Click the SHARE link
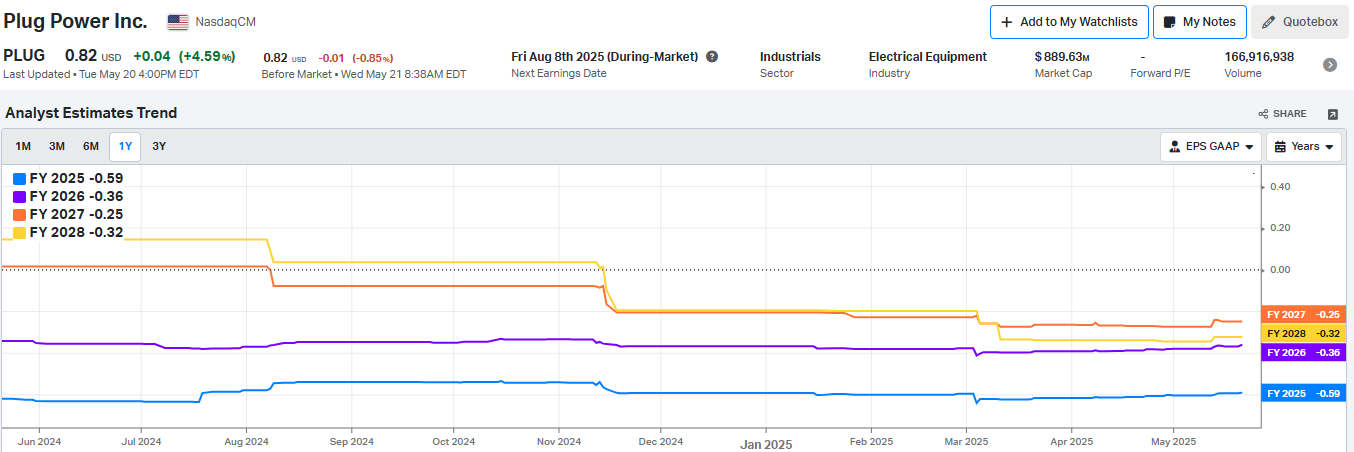 tap(1283, 114)
